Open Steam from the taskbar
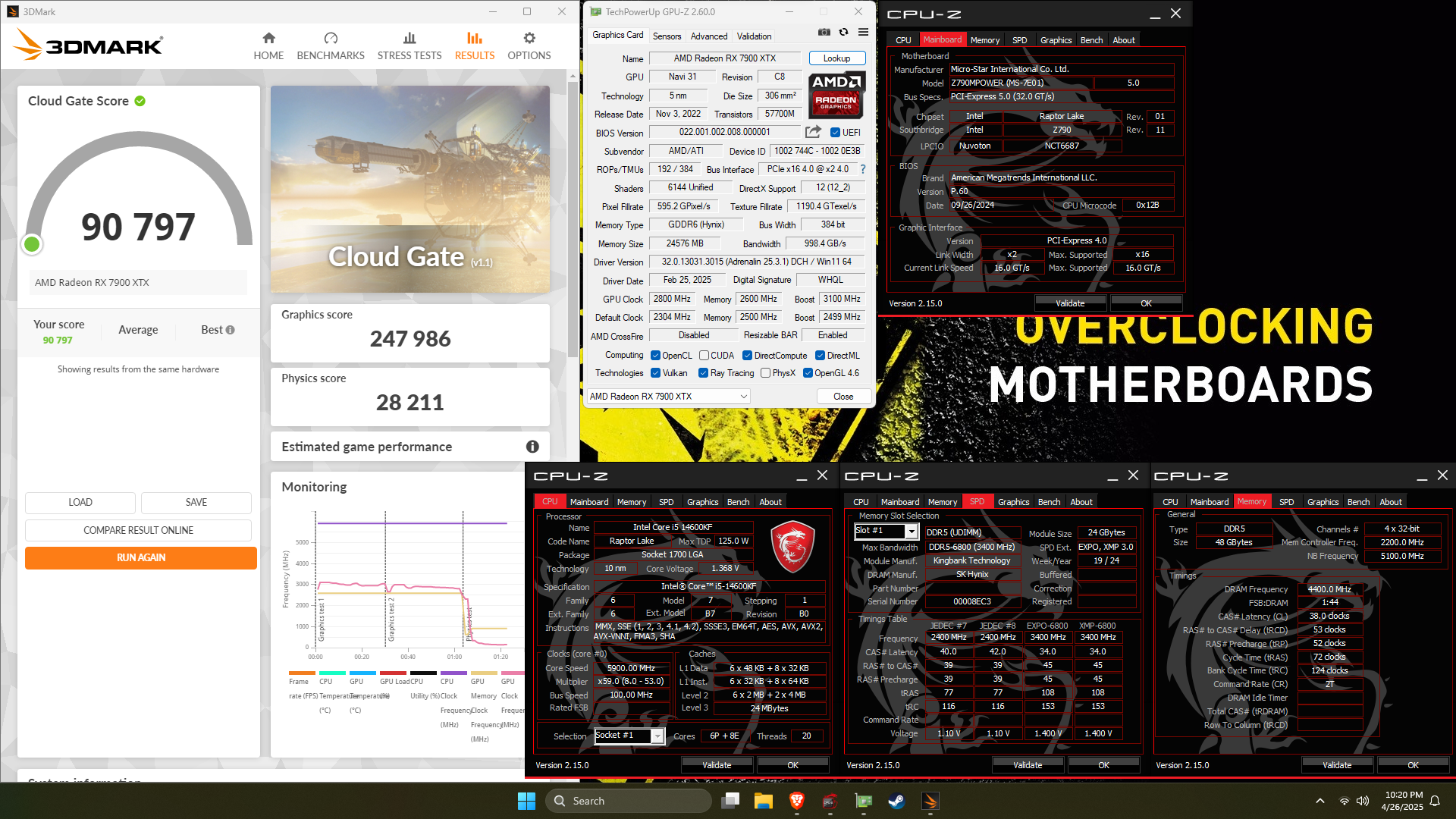The width and height of the screenshot is (1456, 819). 897,801
